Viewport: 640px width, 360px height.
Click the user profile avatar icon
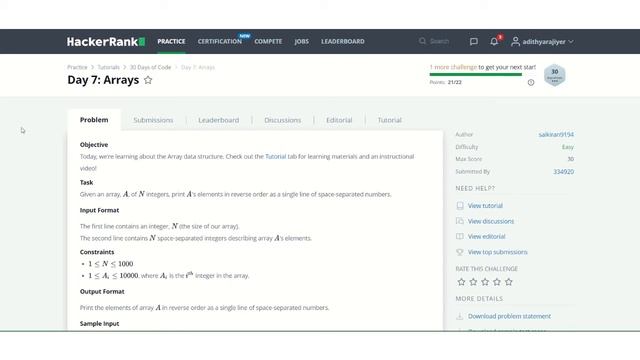coord(516,42)
